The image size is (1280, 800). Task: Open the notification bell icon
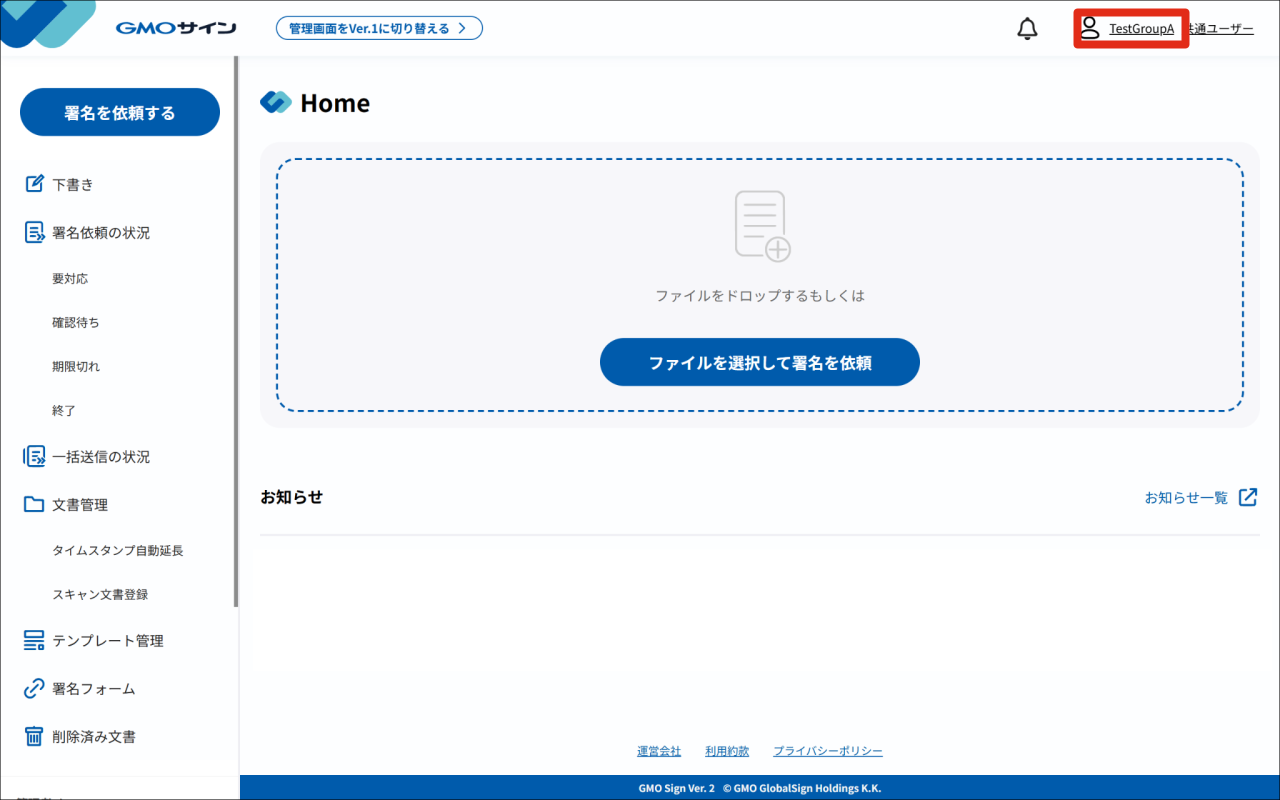[1027, 29]
